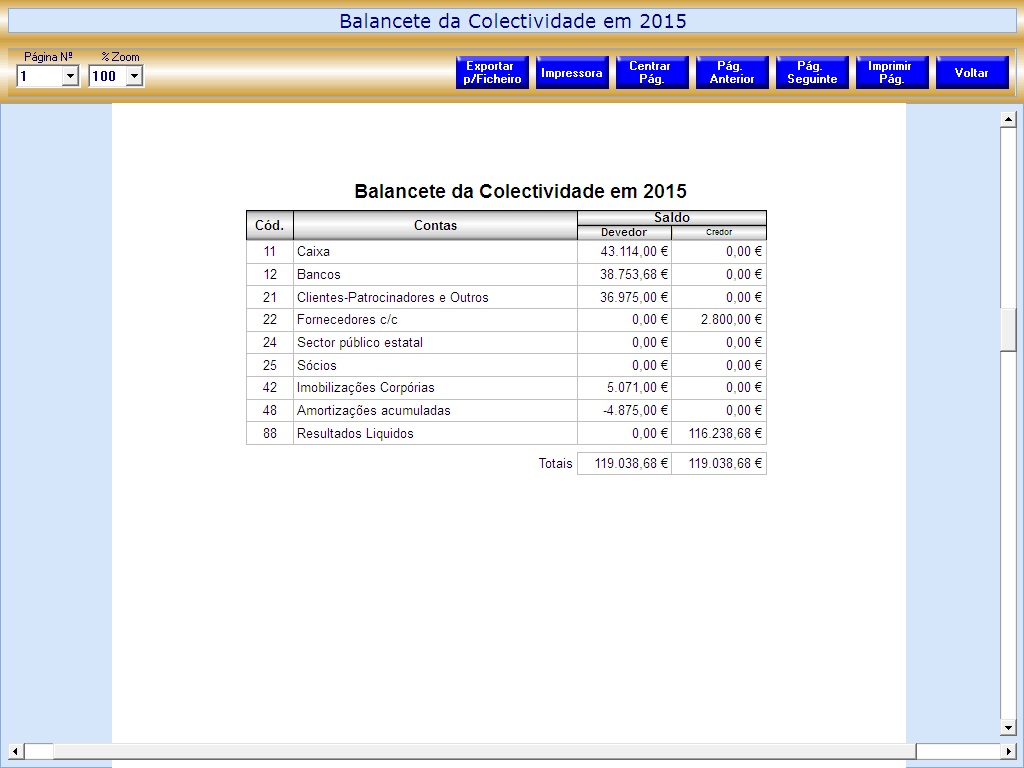Viewport: 1024px width, 768px height.
Task: Go to previous page with Pág. Anterior
Action: click(x=732, y=72)
